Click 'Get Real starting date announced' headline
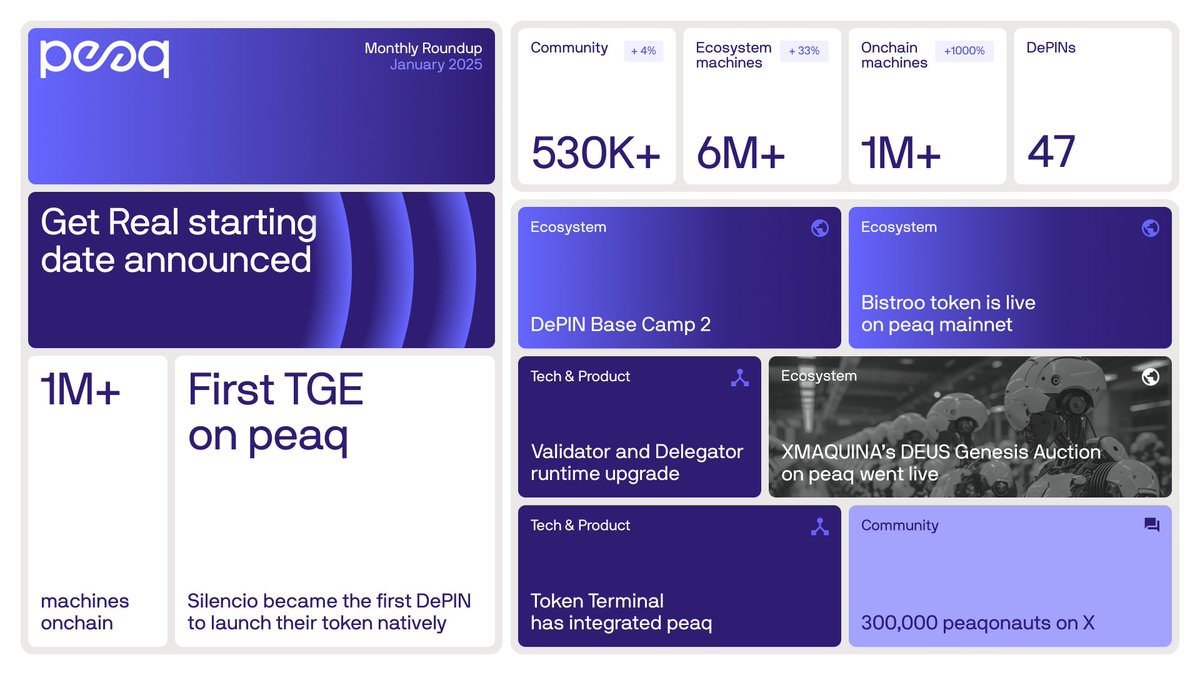 click(179, 241)
